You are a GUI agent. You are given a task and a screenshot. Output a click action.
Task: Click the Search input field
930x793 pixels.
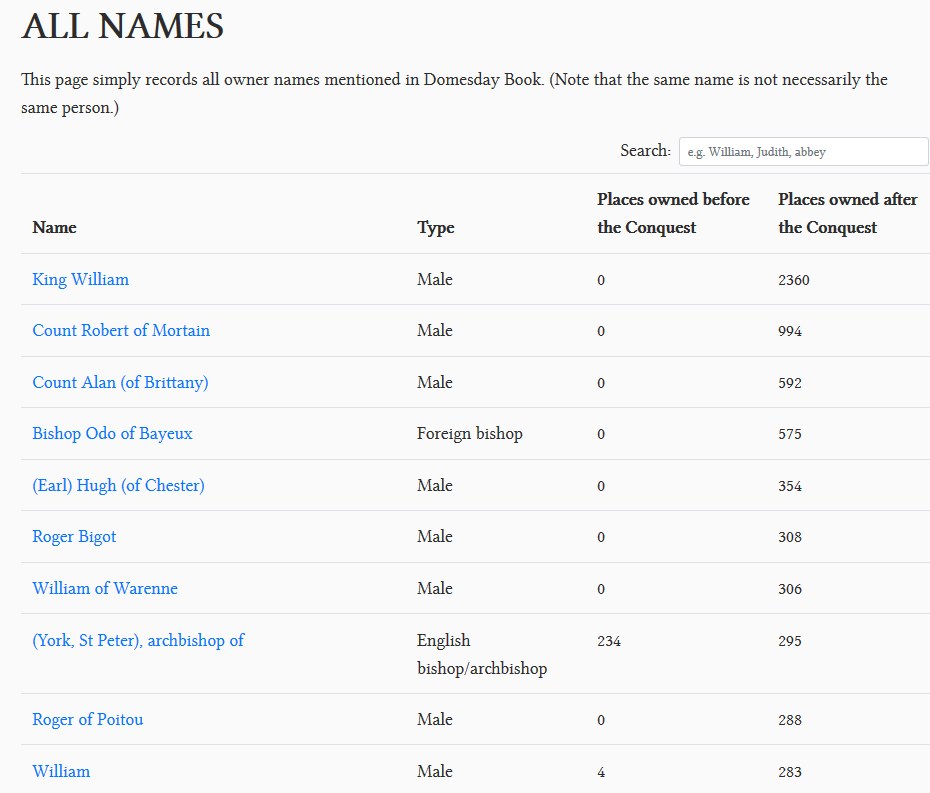pos(804,152)
